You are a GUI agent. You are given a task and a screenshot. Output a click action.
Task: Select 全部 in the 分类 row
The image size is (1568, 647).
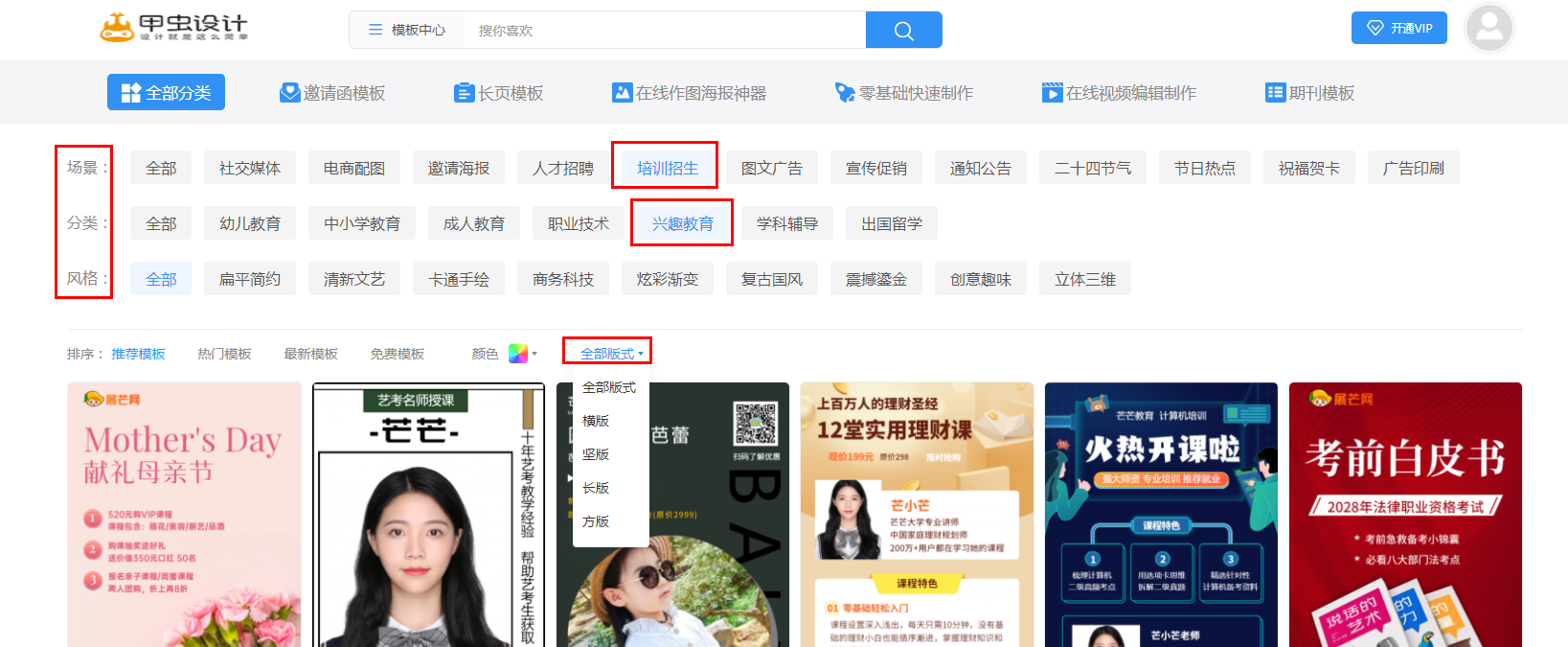[x=161, y=223]
